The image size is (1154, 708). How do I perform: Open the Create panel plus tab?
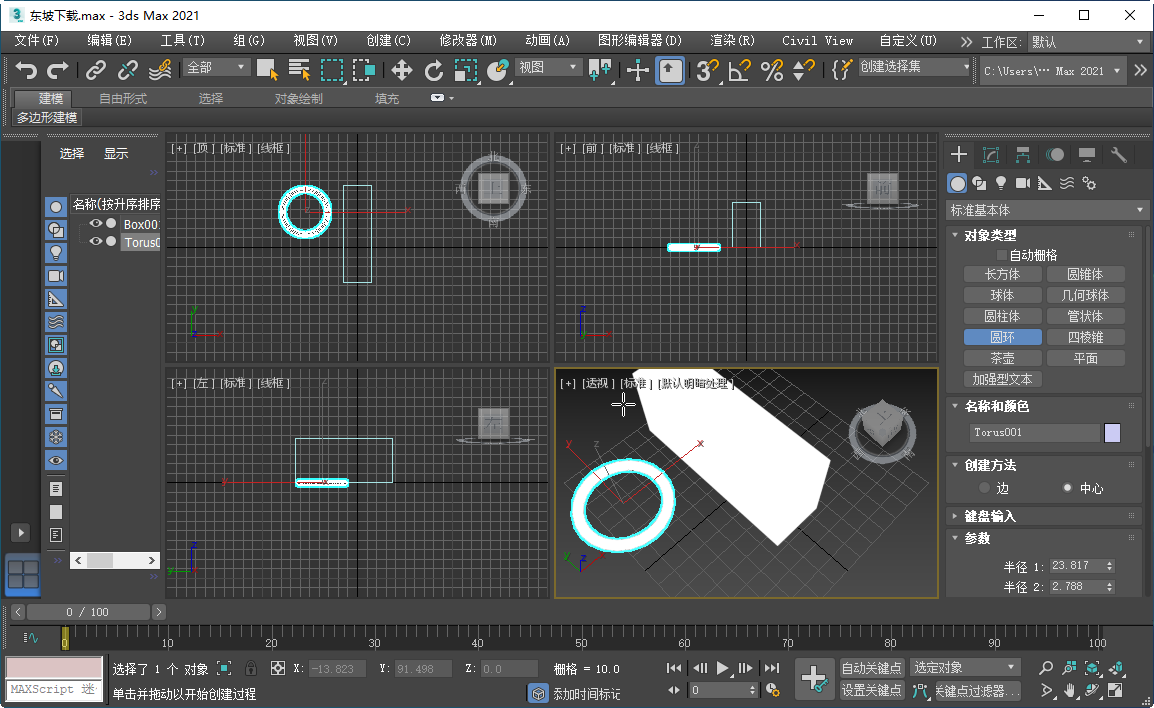[x=958, y=155]
